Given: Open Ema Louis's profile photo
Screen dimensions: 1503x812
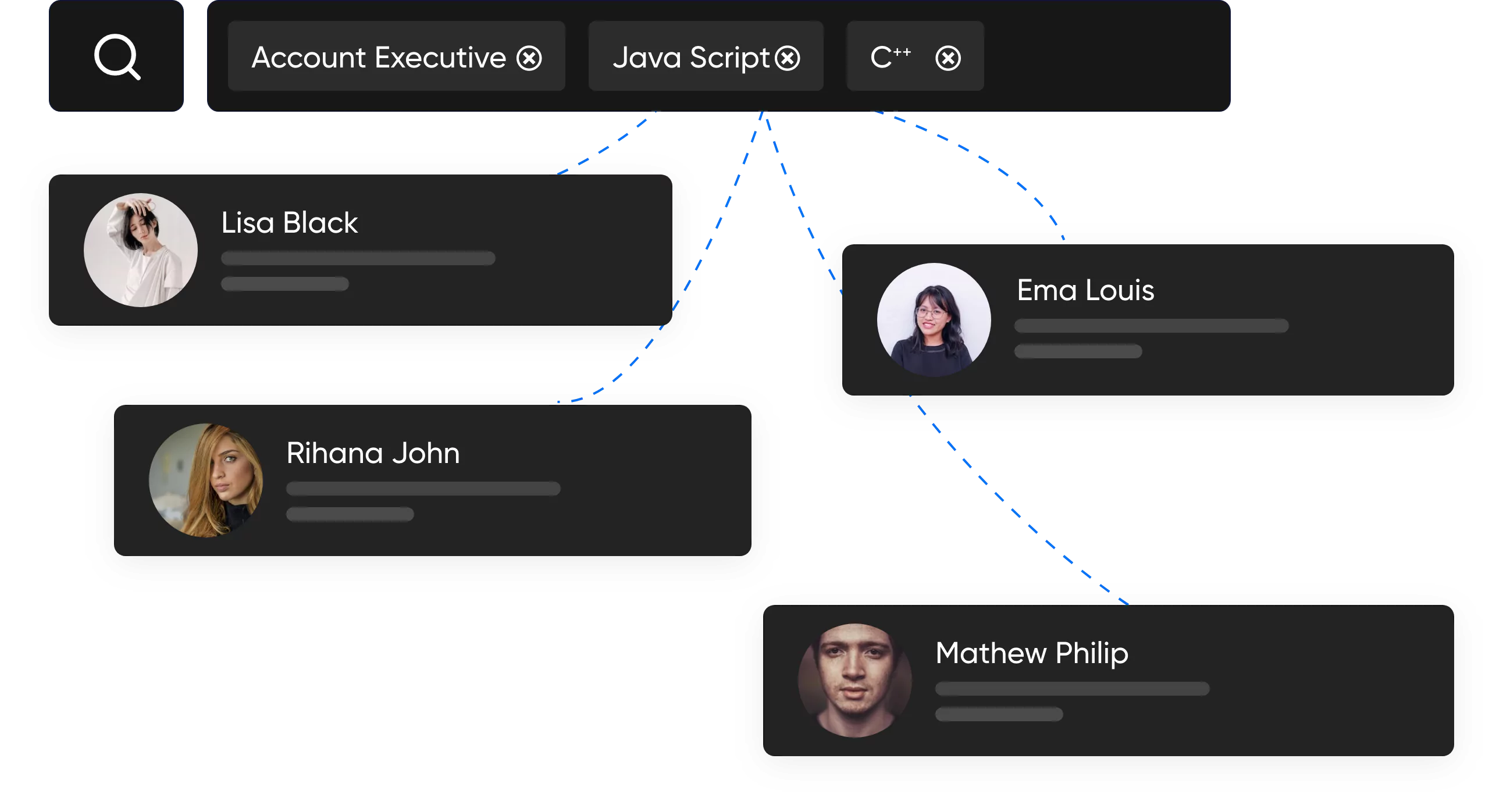Looking at the screenshot, I should coord(934,320).
